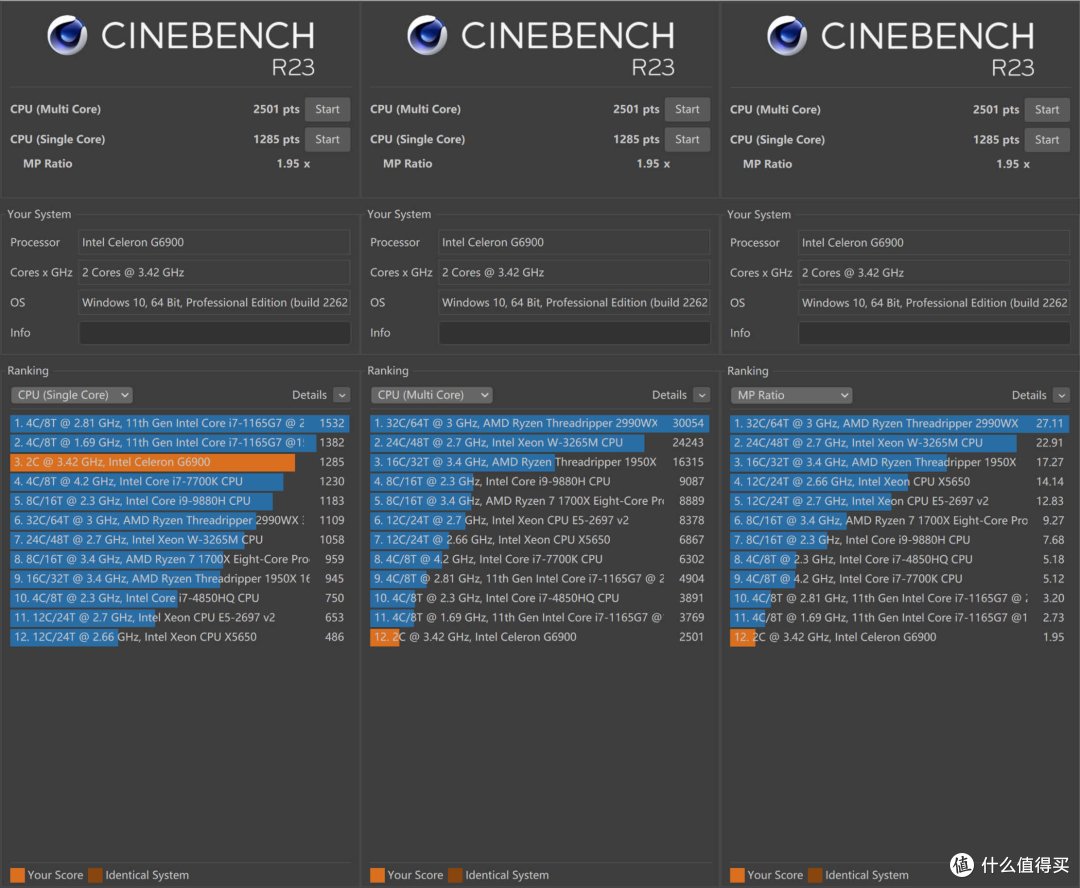Click the Info input field in the left panel
This screenshot has height=888, width=1080.
[x=214, y=333]
